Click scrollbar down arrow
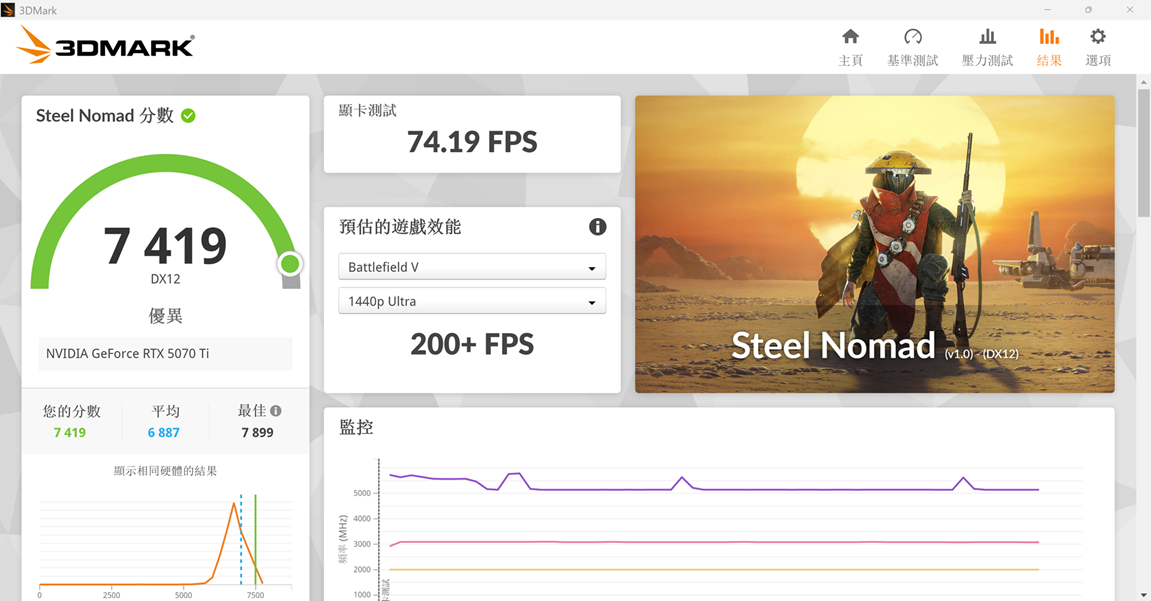Image resolution: width=1151 pixels, height=601 pixels. tap(1144, 595)
